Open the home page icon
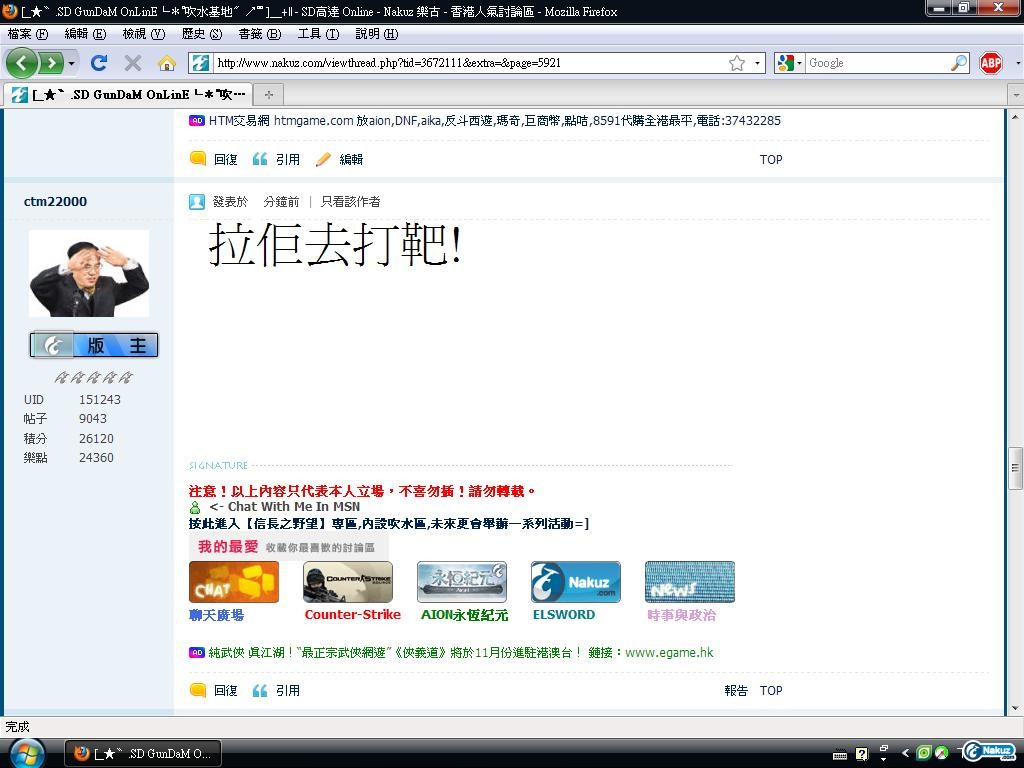1024x768 pixels. pyautogui.click(x=167, y=63)
